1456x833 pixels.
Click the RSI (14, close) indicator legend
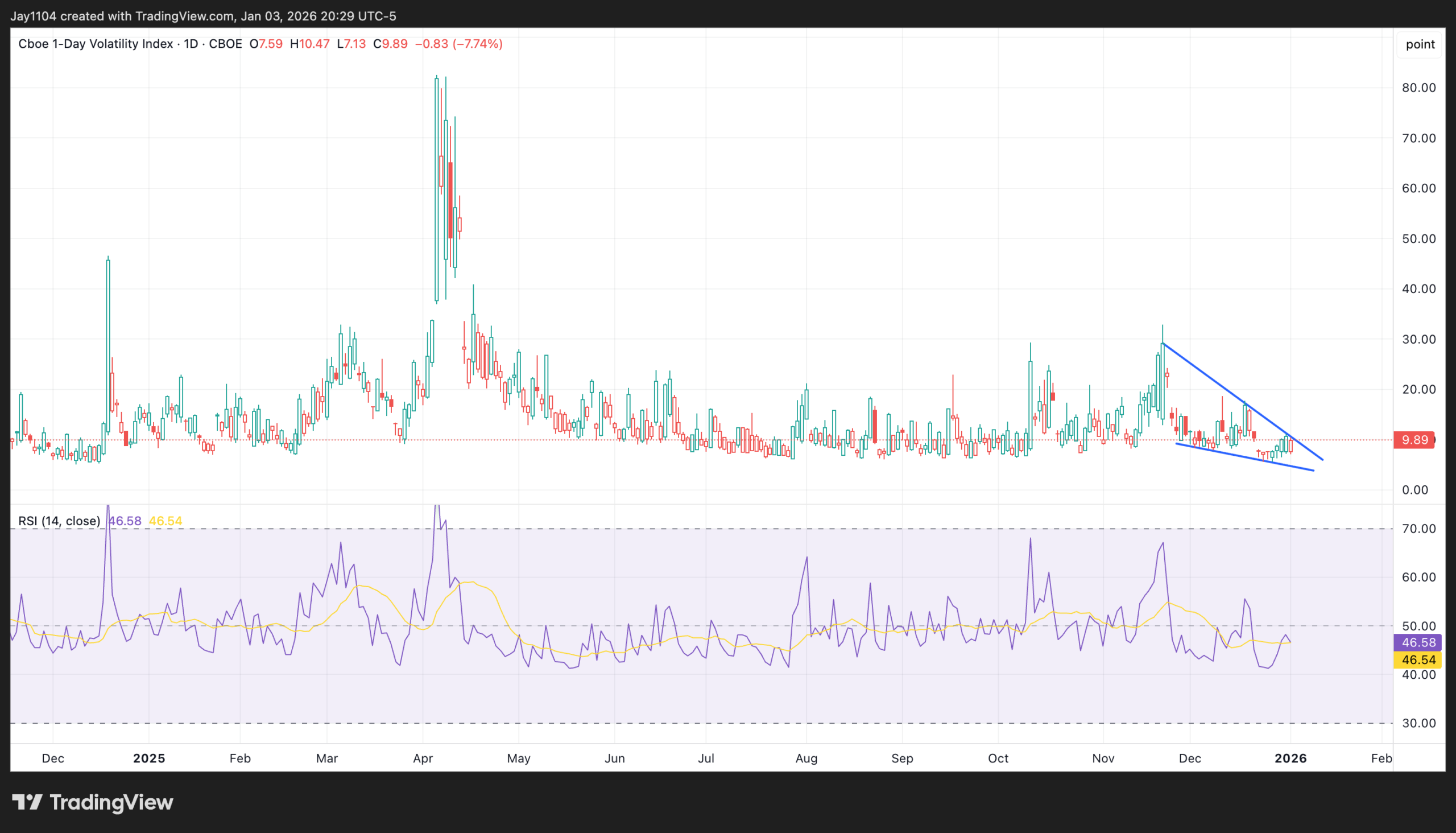tap(59, 521)
